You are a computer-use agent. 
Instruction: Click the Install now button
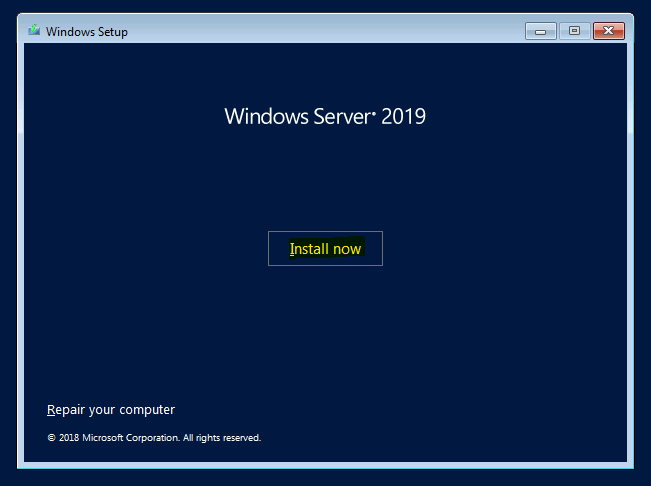[x=325, y=249]
